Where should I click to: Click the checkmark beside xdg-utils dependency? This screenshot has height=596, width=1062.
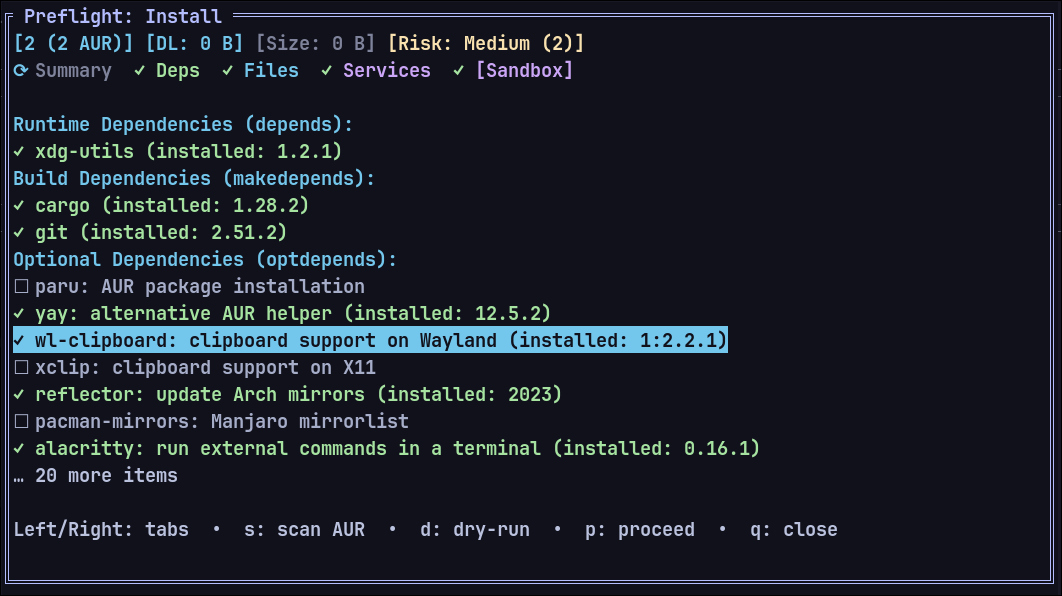pyautogui.click(x=17, y=151)
